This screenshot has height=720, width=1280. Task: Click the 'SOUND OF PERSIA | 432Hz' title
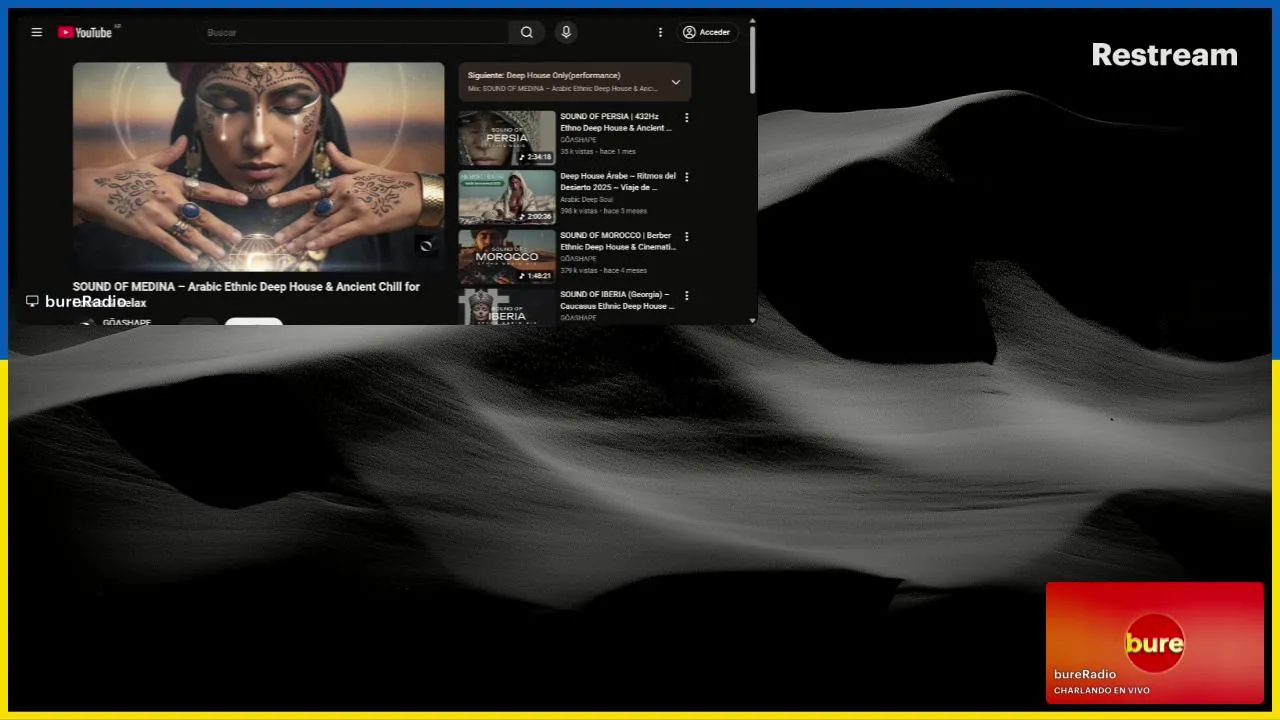tap(617, 122)
